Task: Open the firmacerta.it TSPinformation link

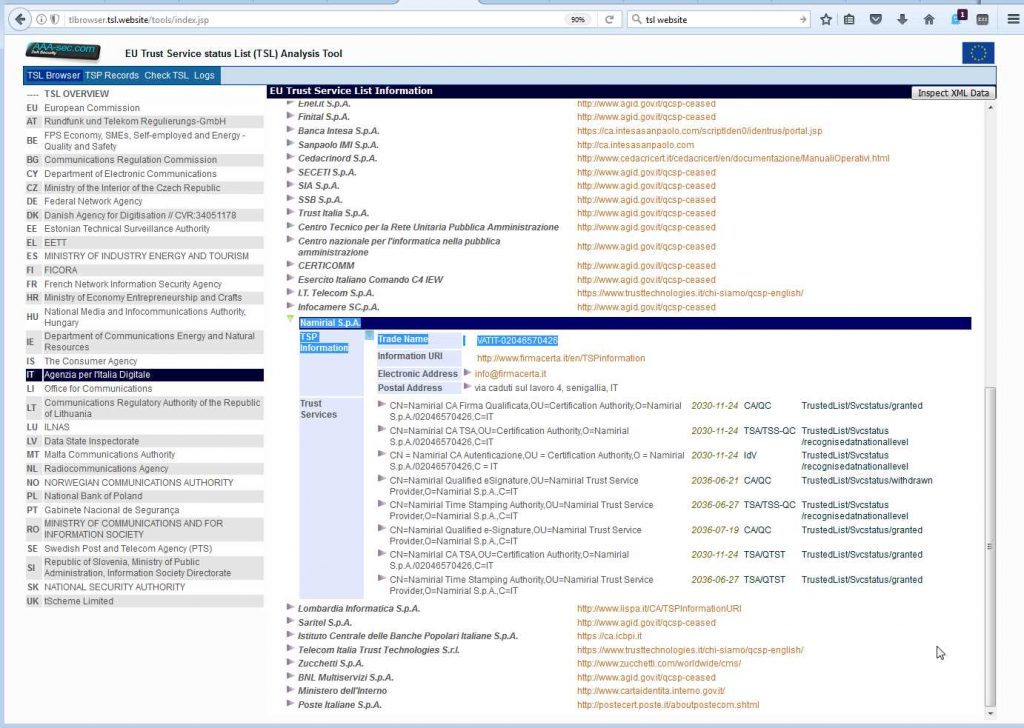Action: (560, 358)
